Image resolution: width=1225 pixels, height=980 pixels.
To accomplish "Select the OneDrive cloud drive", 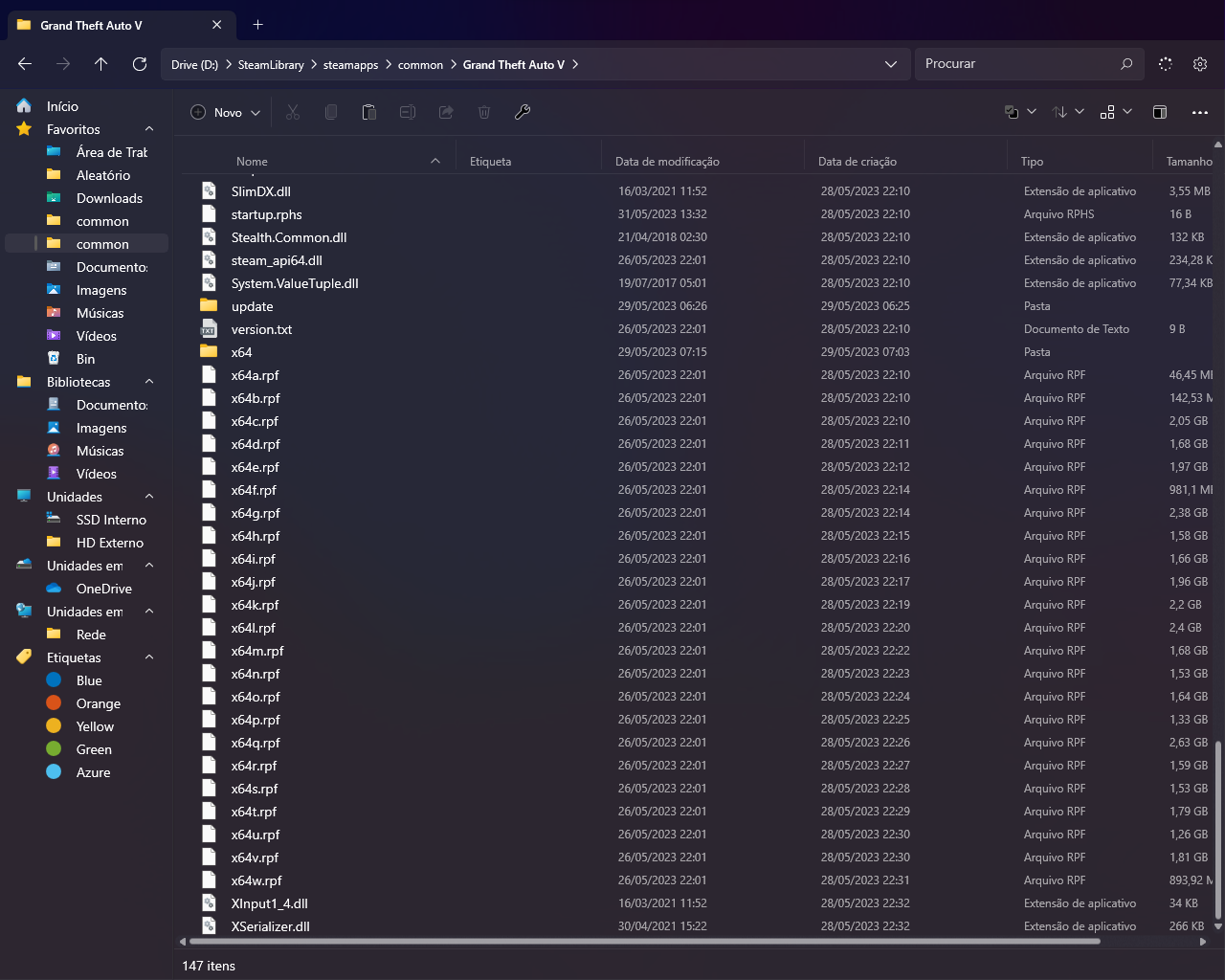I will coord(104,589).
